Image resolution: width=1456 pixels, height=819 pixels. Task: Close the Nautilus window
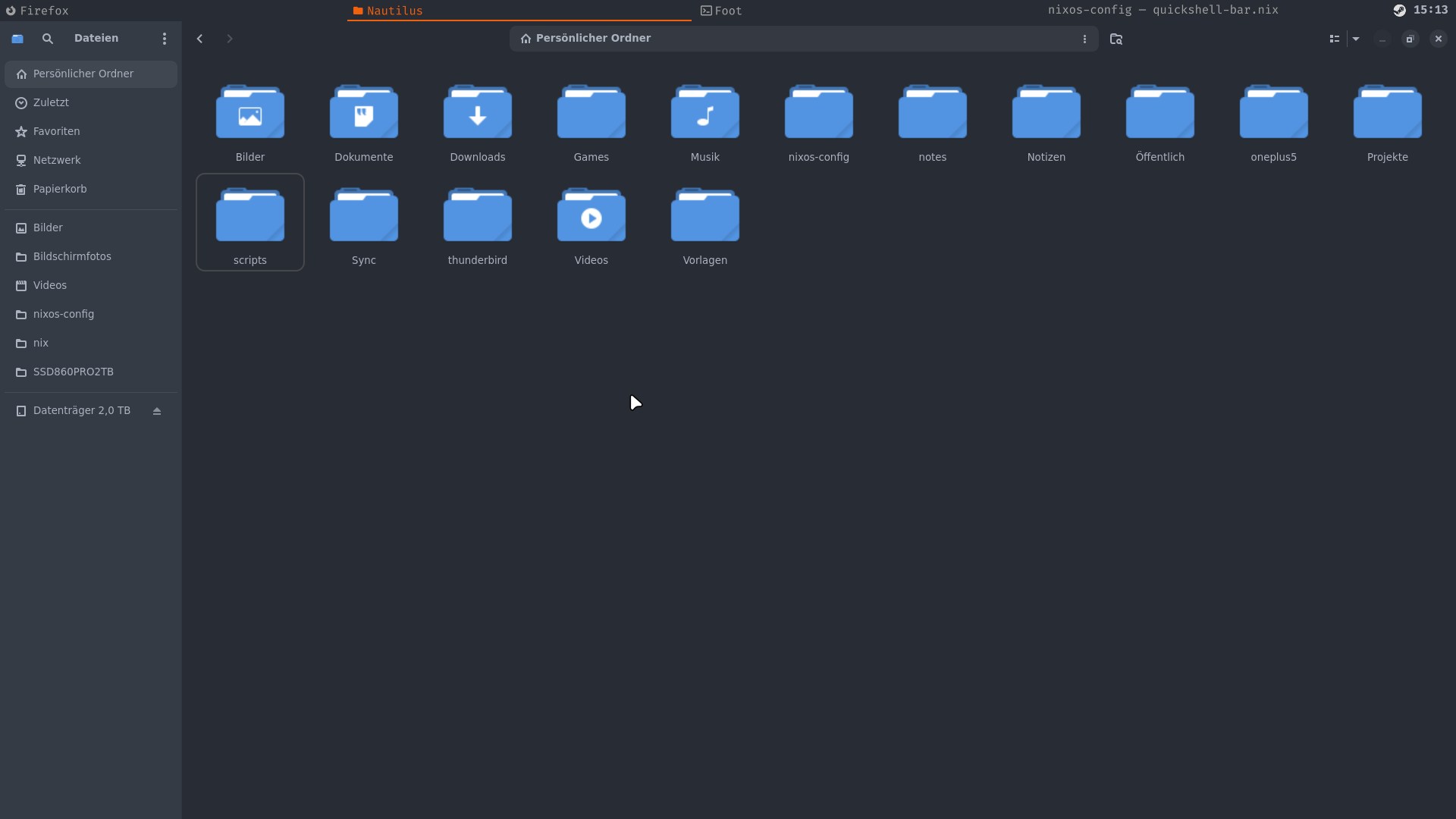click(x=1439, y=39)
